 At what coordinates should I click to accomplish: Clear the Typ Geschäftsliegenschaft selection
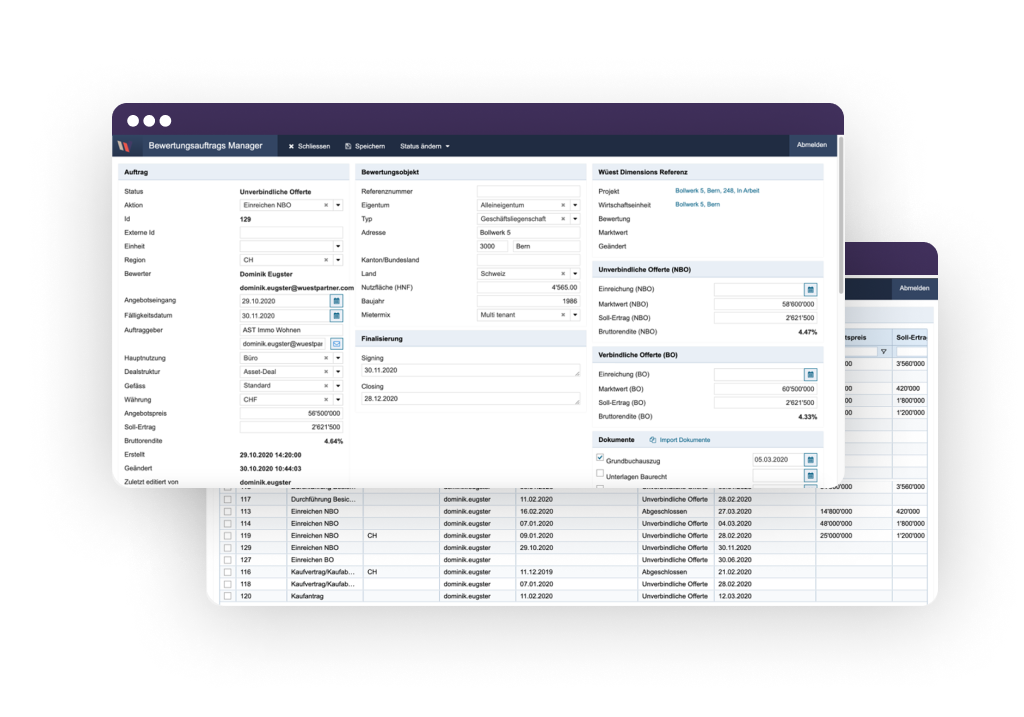563,219
